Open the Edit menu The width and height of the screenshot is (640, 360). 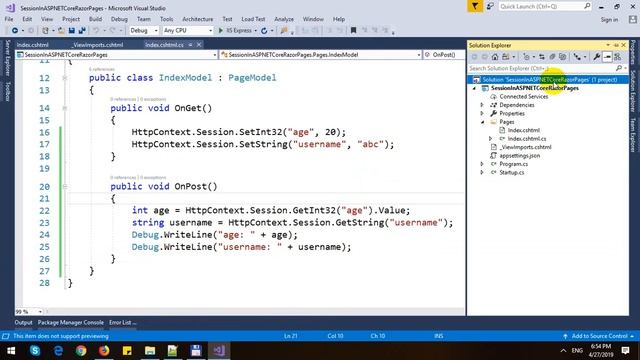tap(27, 19)
